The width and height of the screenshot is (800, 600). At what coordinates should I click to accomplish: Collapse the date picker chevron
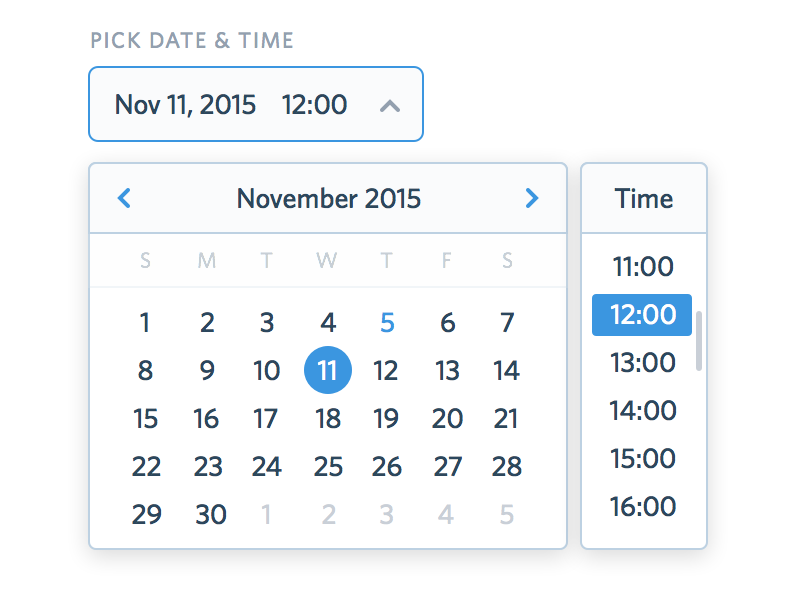coord(390,104)
